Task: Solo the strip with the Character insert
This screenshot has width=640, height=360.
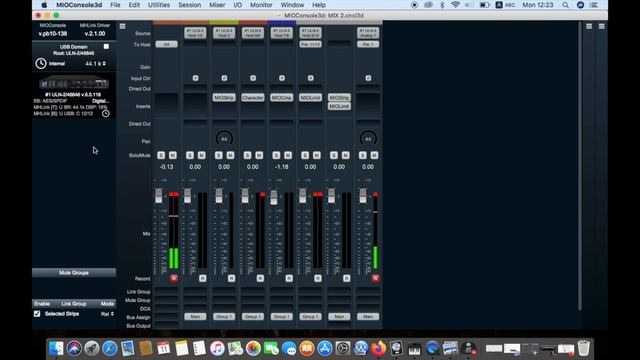Action: pyautogui.click(x=247, y=156)
